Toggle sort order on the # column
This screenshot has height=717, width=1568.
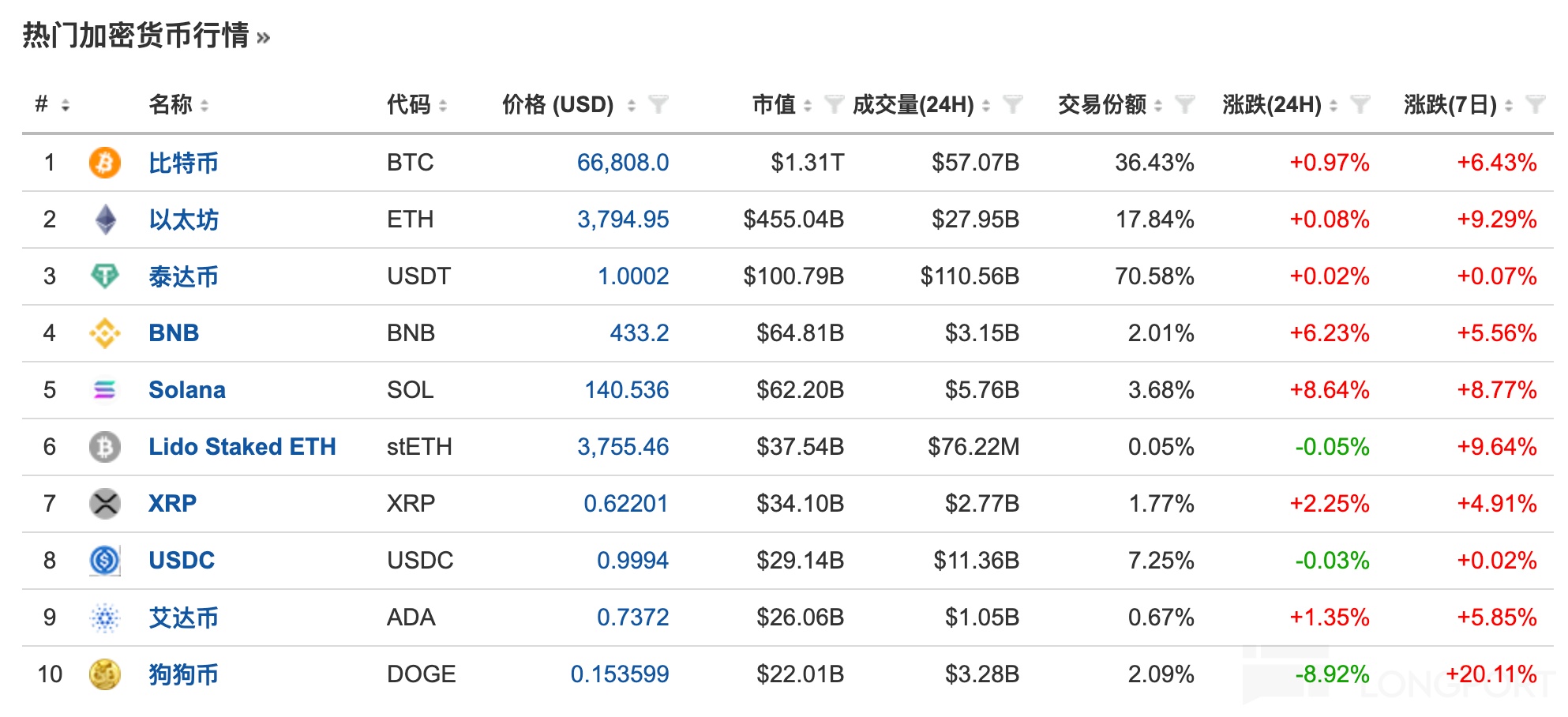[x=66, y=105]
